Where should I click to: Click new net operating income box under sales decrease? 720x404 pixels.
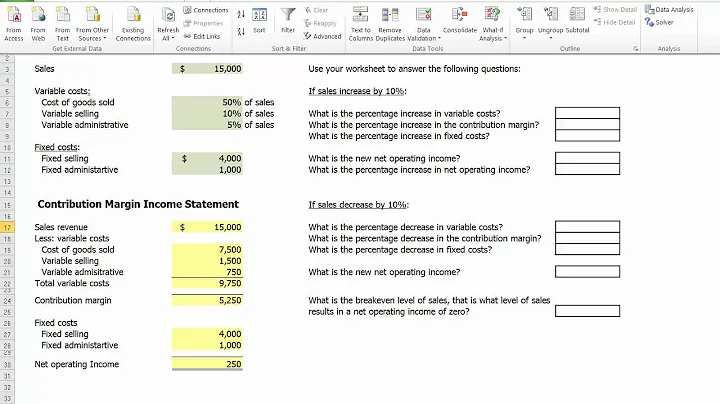(x=587, y=272)
